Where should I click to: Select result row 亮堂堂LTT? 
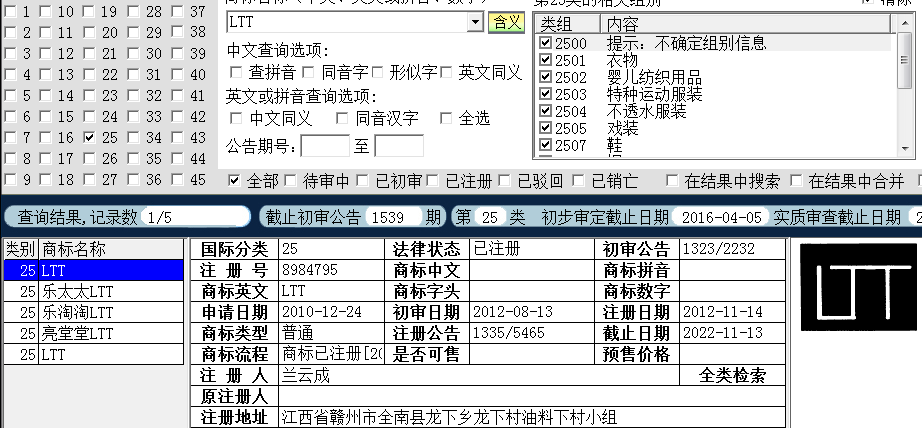coord(94,334)
